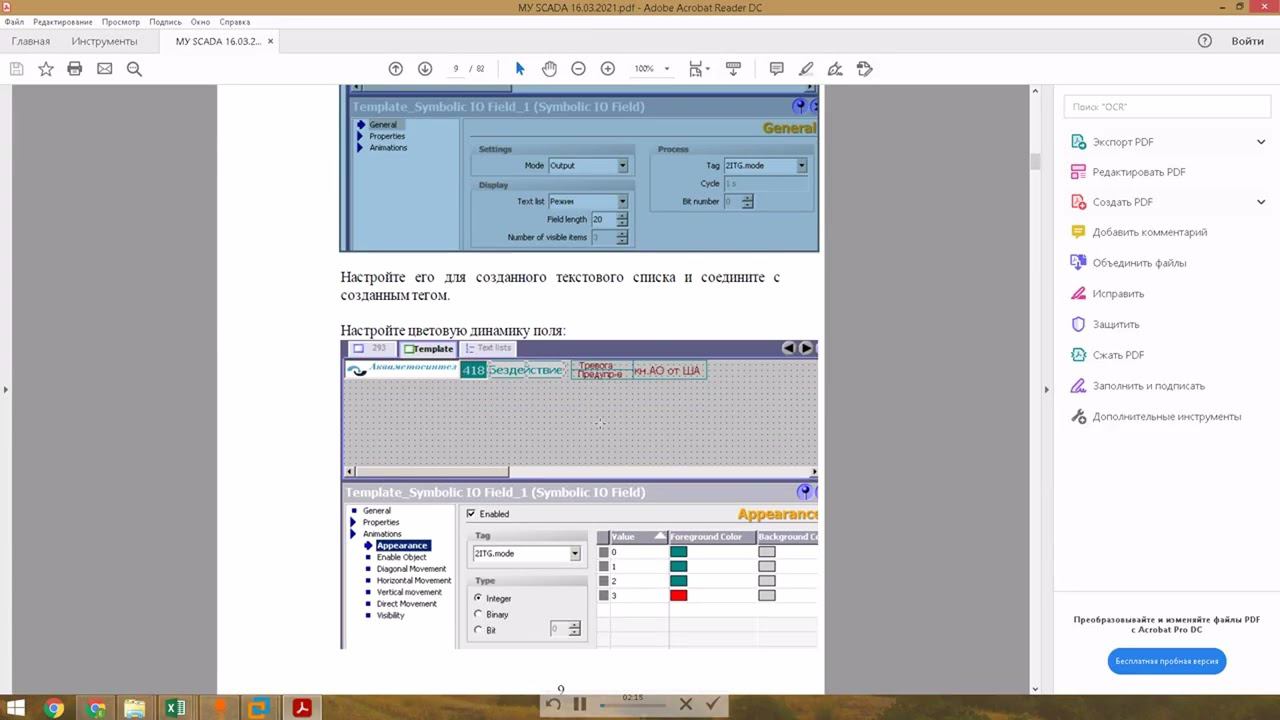Image resolution: width=1280 pixels, height=720 pixels.
Task: Open the Справка menu
Action: pyautogui.click(x=235, y=21)
